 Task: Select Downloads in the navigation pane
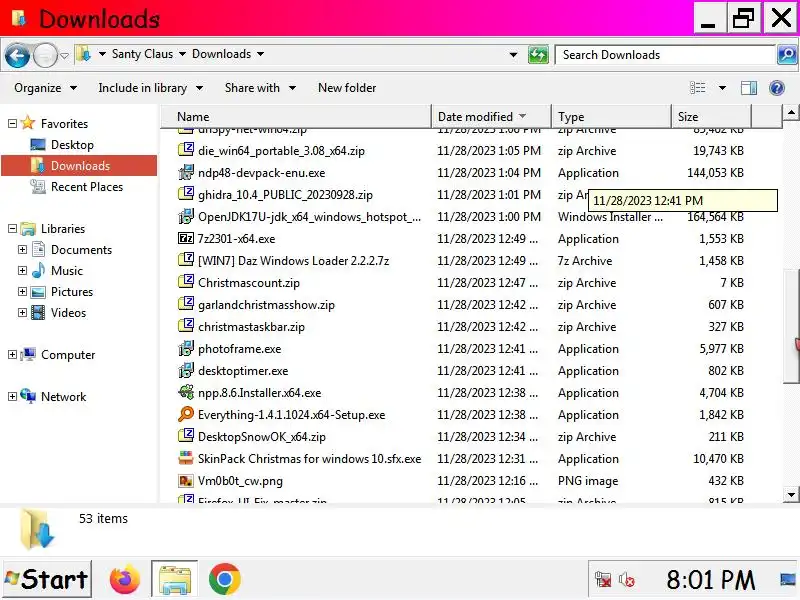[x=79, y=166]
